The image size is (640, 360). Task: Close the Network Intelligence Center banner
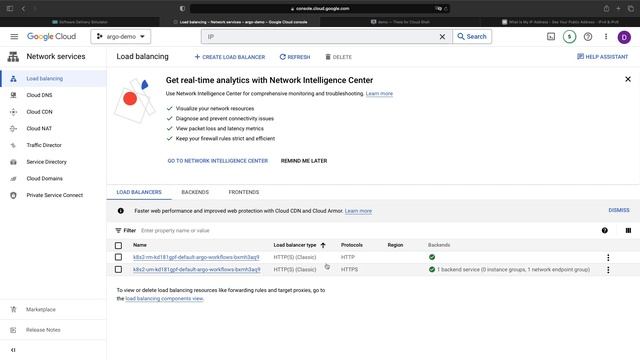point(628,79)
